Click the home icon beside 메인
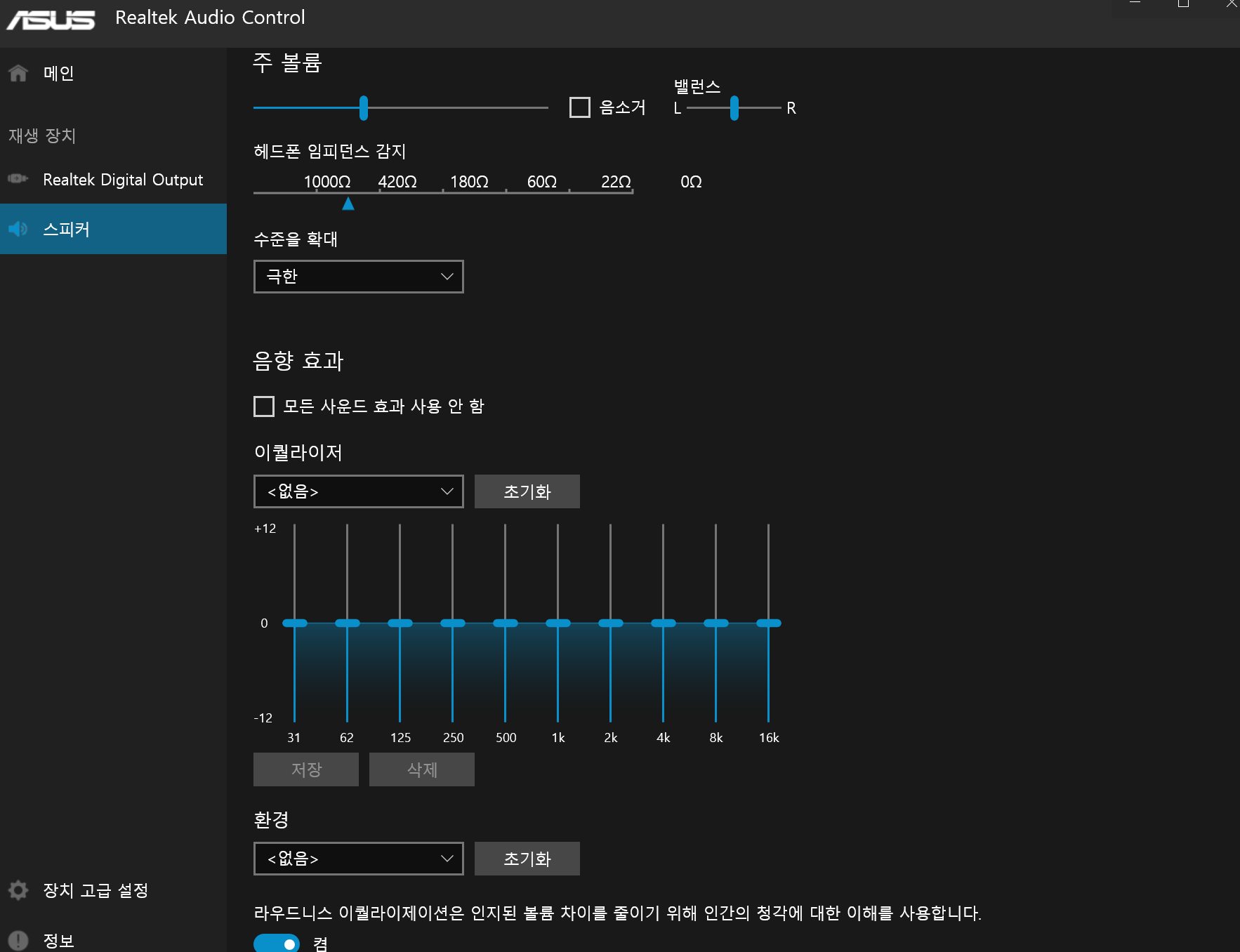Screen dimensions: 1240x952 pos(18,73)
